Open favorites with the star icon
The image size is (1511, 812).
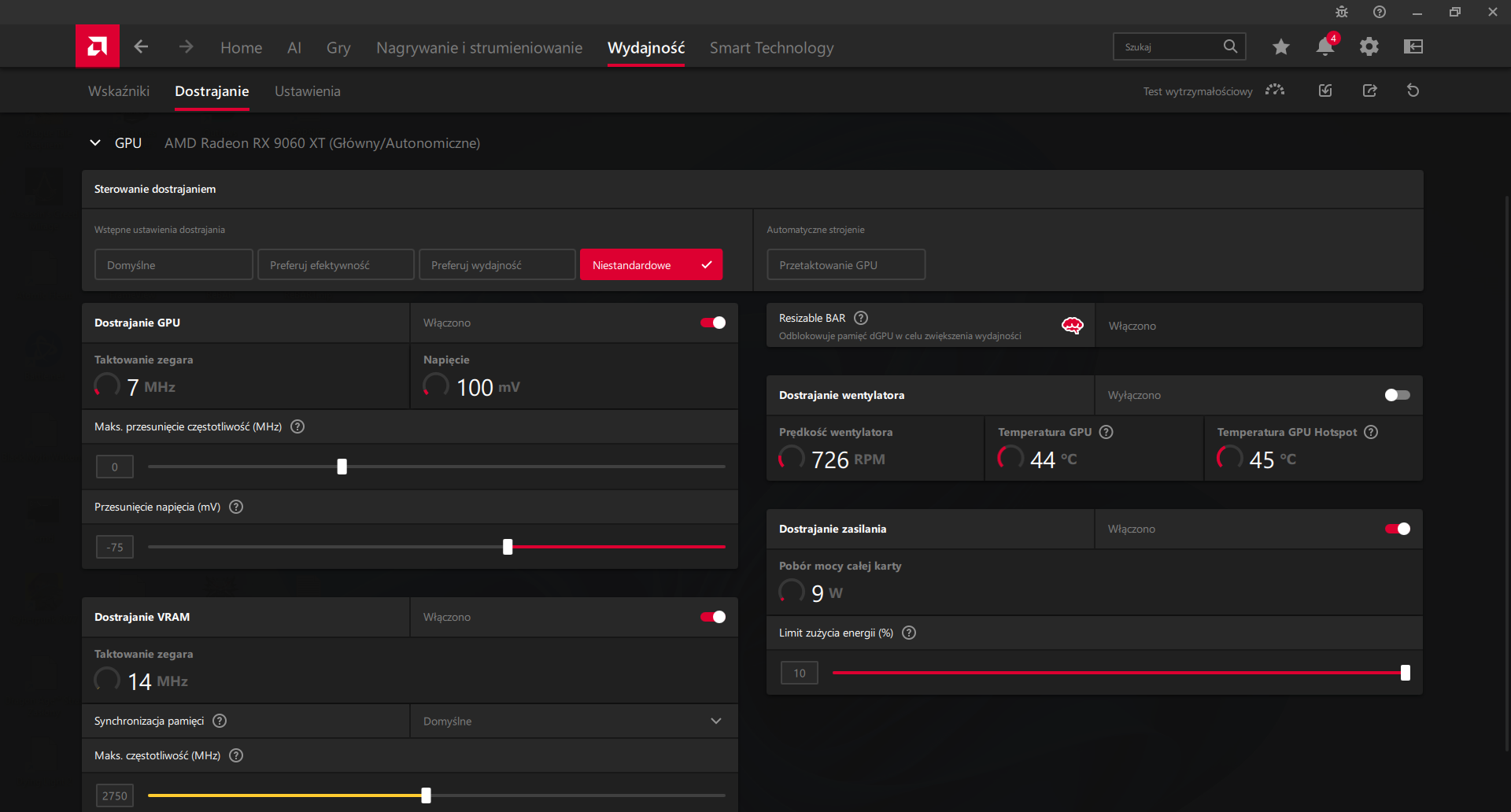[1280, 47]
